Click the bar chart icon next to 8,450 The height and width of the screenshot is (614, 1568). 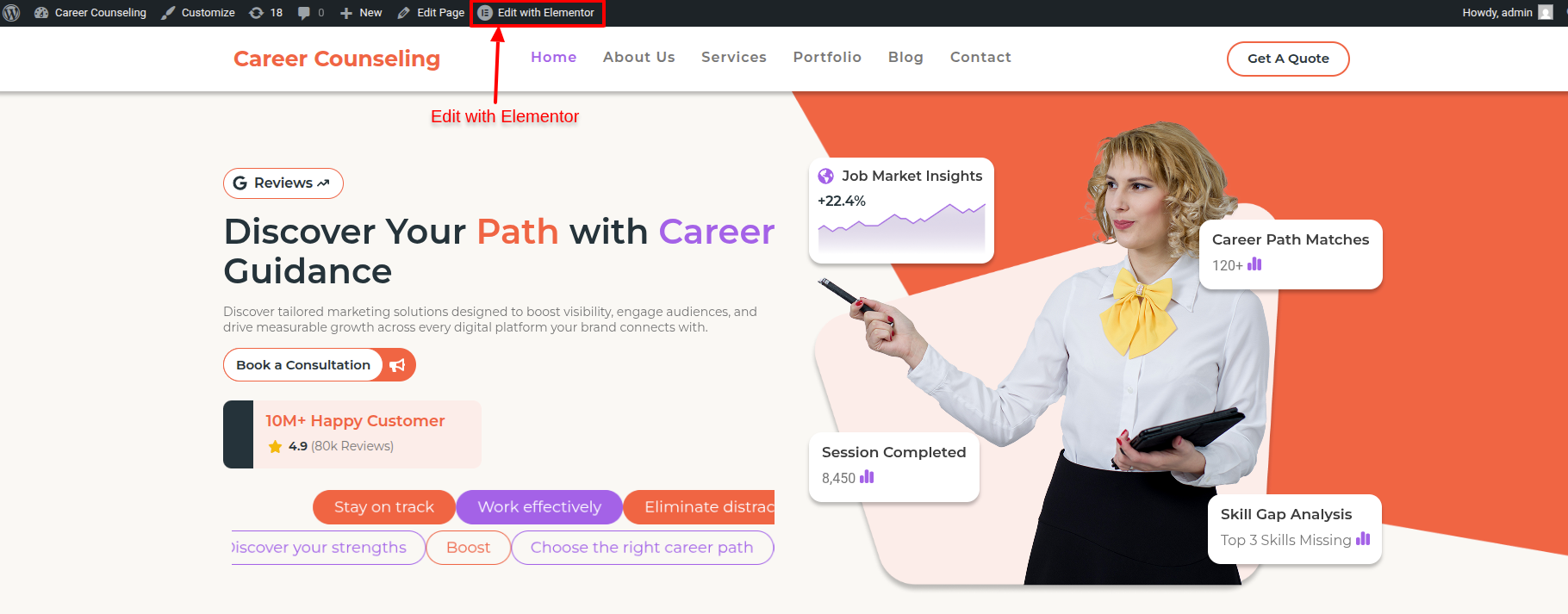tap(867, 477)
